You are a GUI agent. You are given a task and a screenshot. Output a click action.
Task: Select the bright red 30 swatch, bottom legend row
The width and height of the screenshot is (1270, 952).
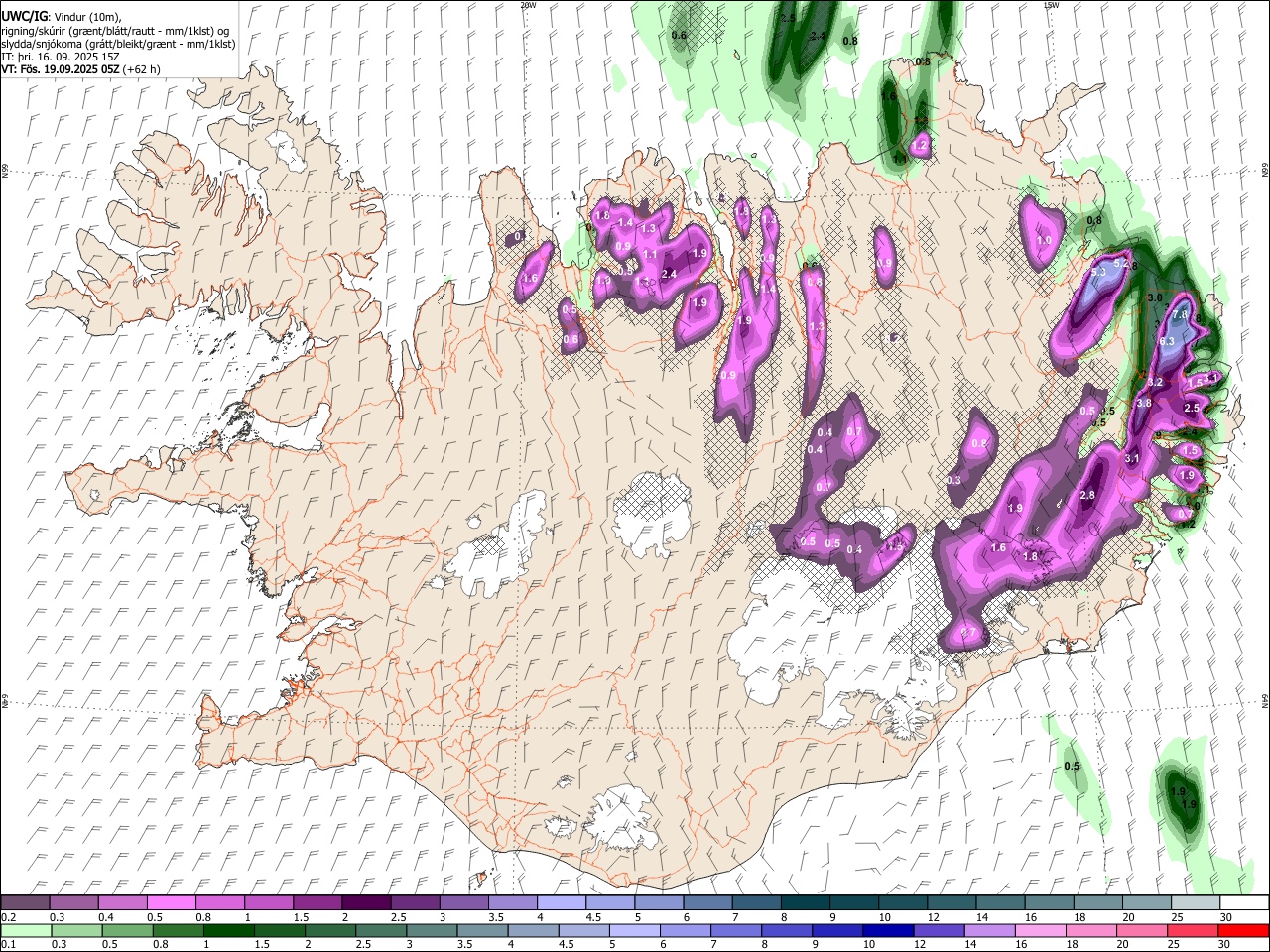[x=1242, y=930]
